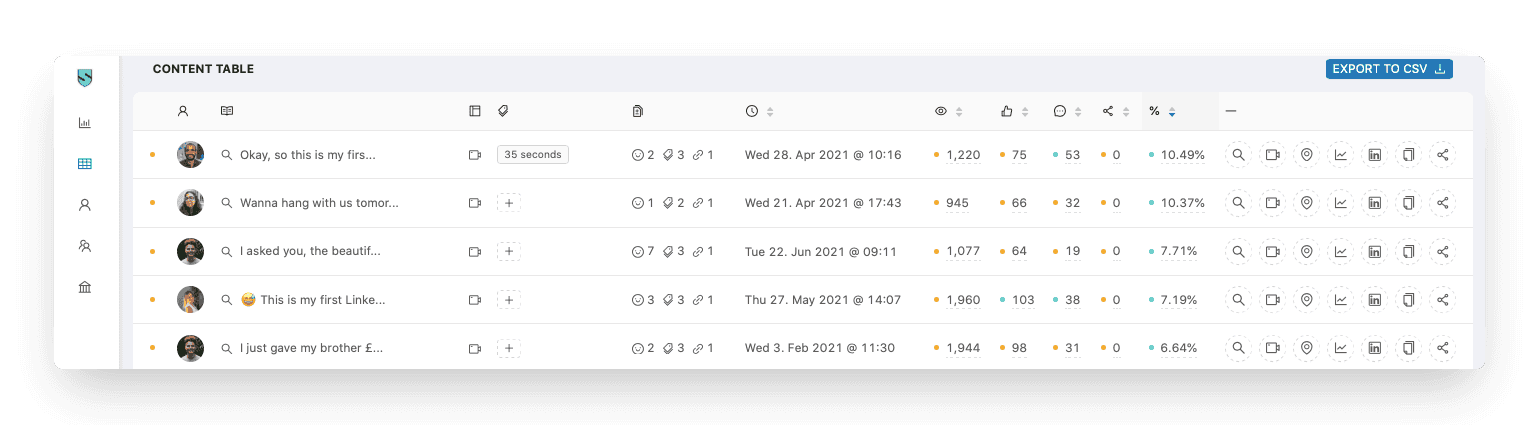1539x425 pixels.
Task: Open the post "Wanna hang with us tomor..."
Action: [318, 203]
